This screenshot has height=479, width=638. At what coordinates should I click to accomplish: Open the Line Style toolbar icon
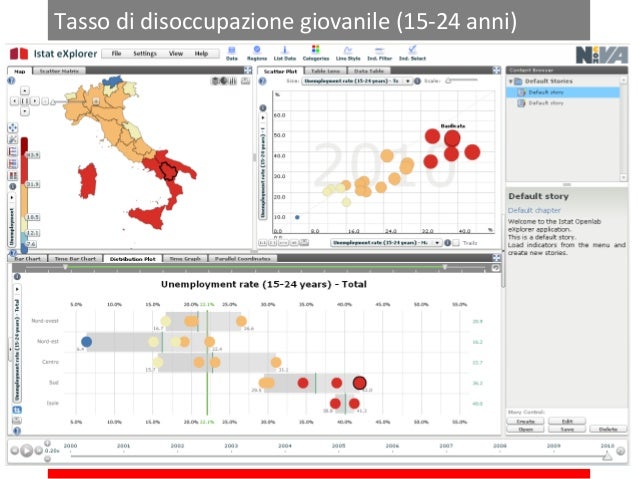348,53
